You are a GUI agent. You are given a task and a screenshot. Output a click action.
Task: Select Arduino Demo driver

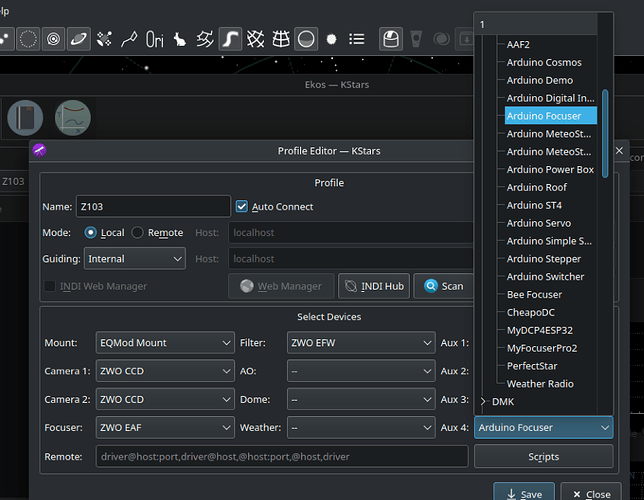540,80
